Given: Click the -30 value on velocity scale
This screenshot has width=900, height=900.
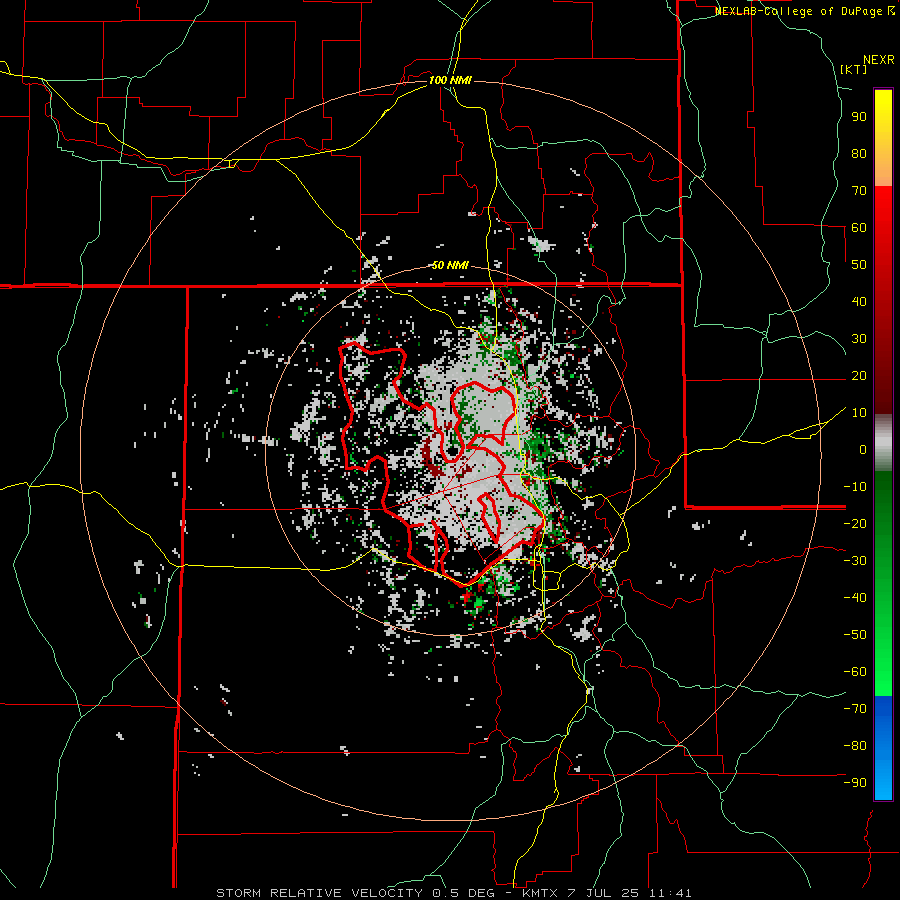Looking at the screenshot, I should [855, 561].
